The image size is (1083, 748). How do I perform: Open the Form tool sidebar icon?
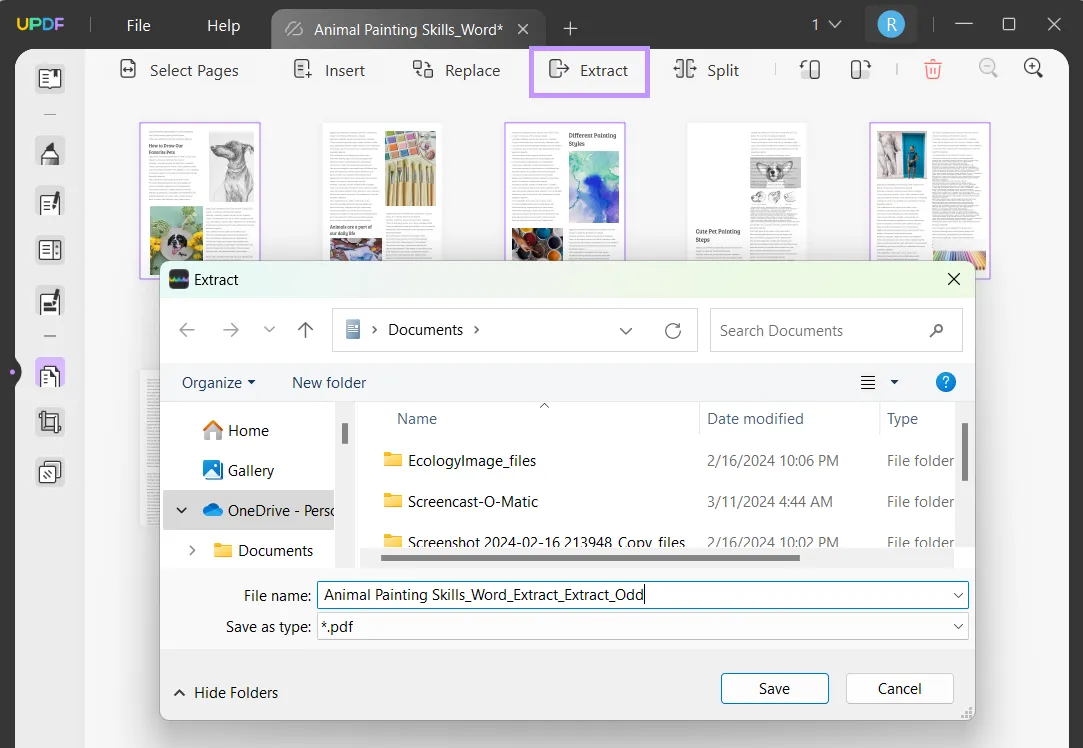(x=50, y=250)
